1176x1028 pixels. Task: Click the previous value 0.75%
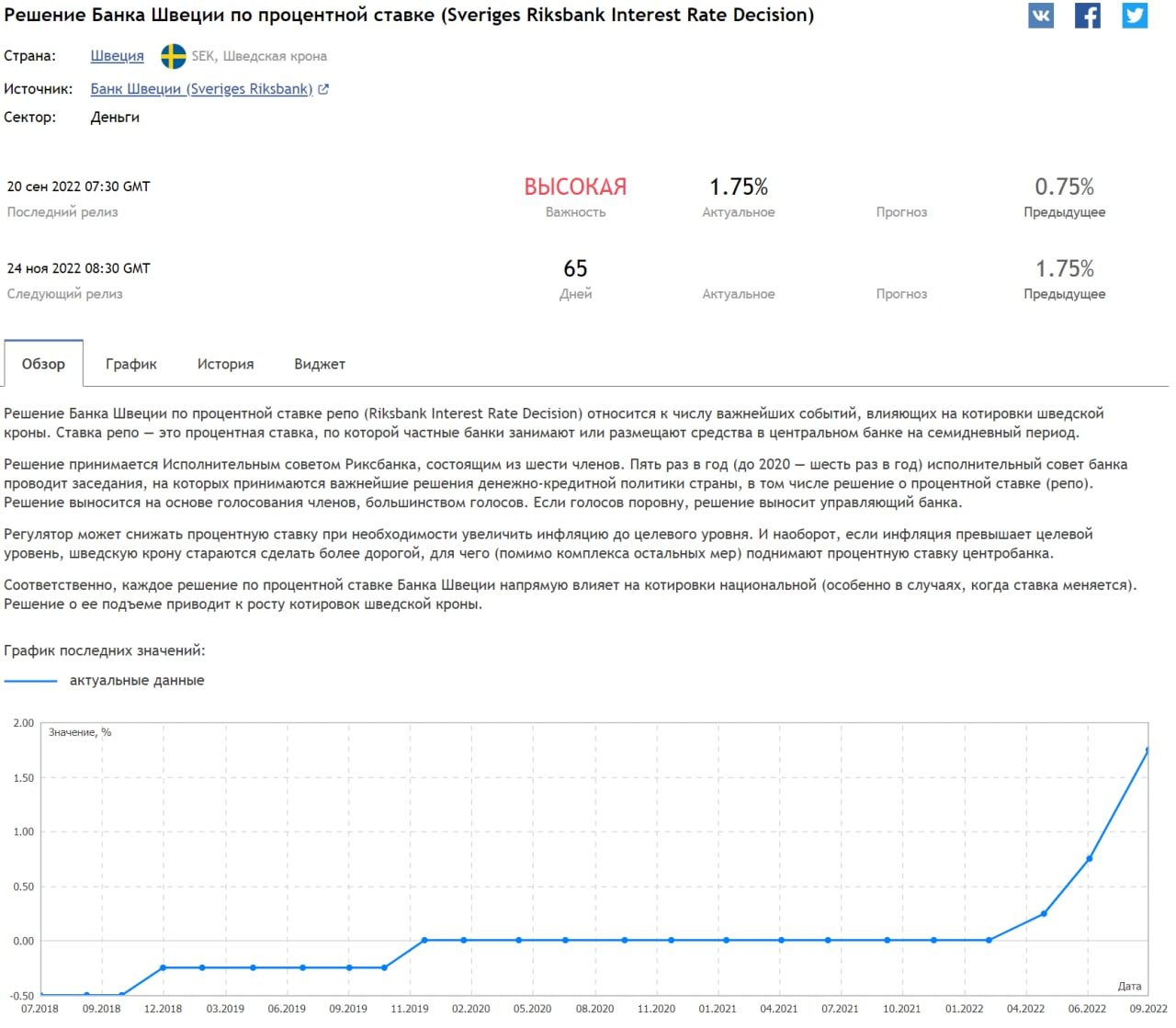pos(1065,186)
